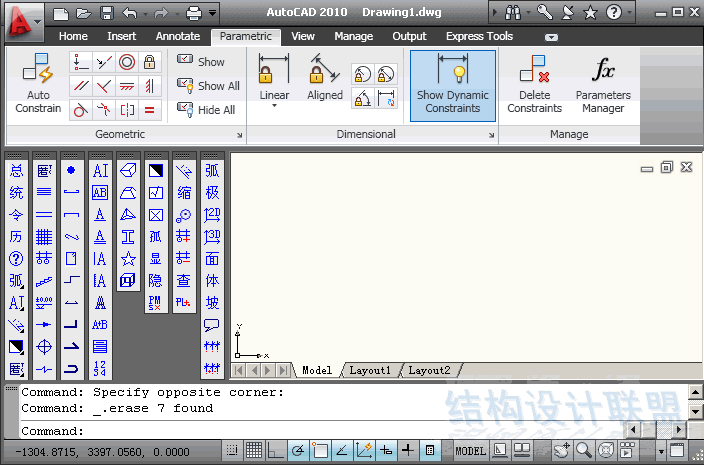Select the Diameter dimensional constraint icon
Image resolution: width=704 pixels, height=465 pixels.
tap(386, 75)
